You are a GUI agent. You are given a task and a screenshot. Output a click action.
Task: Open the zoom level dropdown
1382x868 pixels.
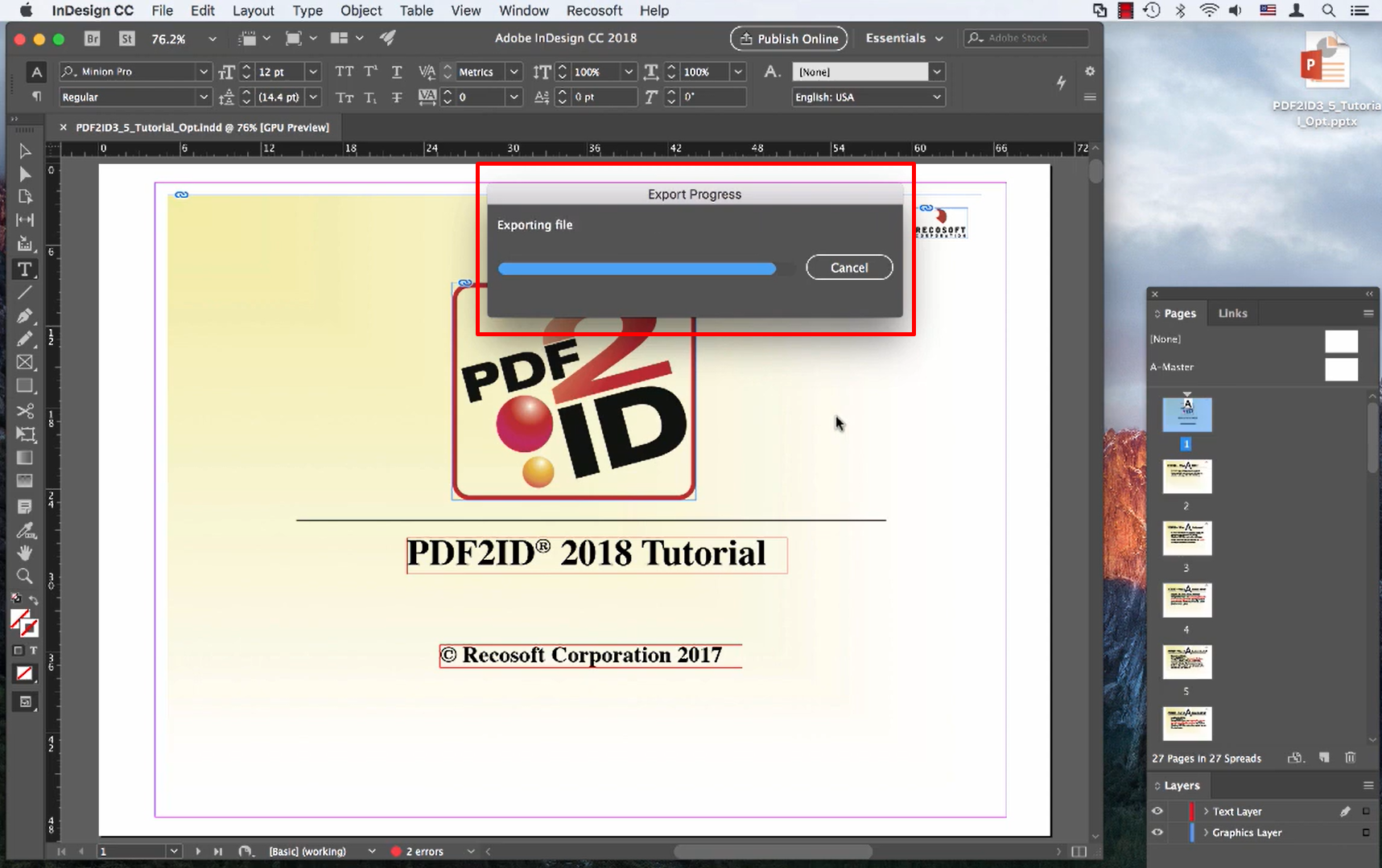[212, 39]
